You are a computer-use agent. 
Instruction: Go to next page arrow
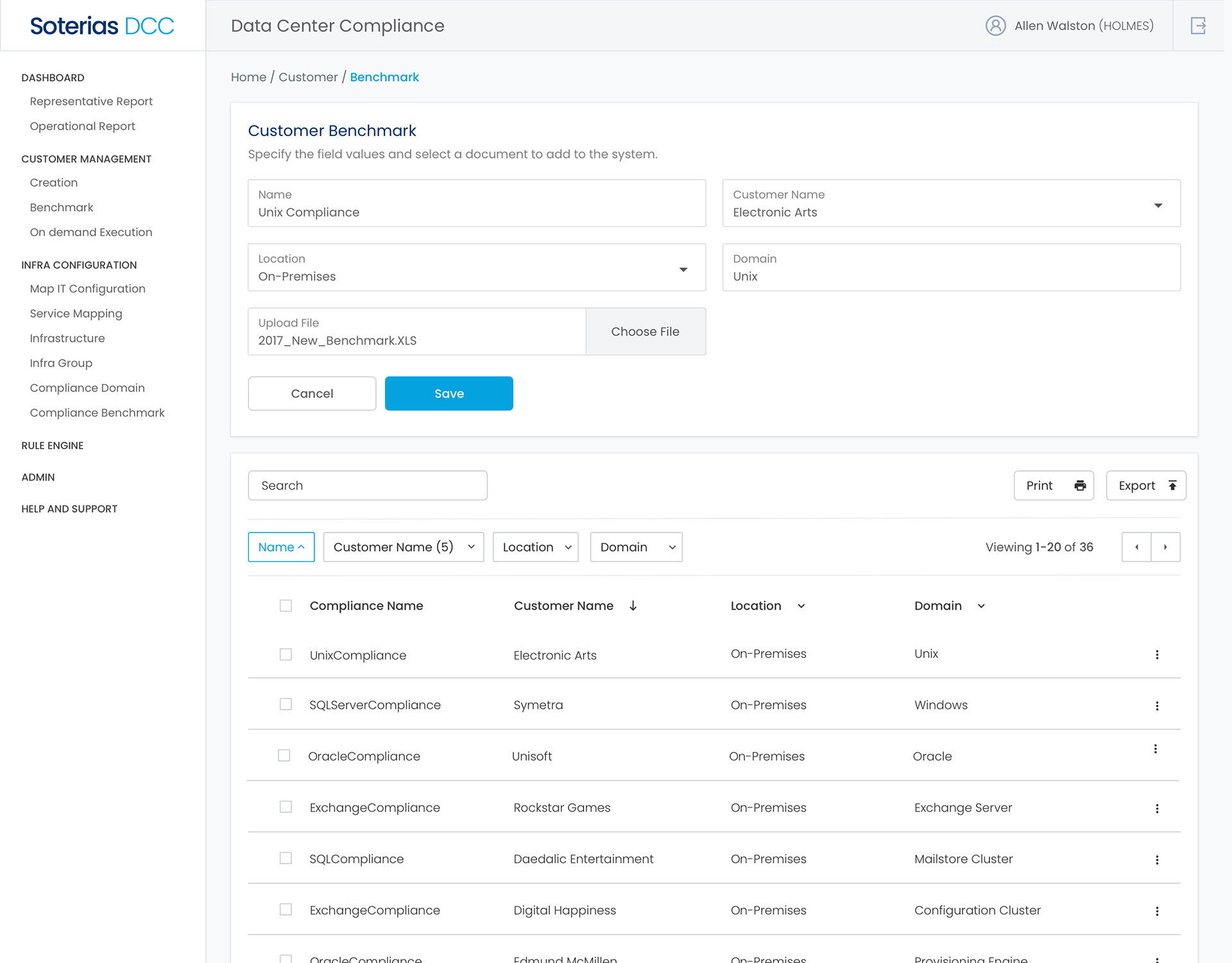pos(1165,547)
